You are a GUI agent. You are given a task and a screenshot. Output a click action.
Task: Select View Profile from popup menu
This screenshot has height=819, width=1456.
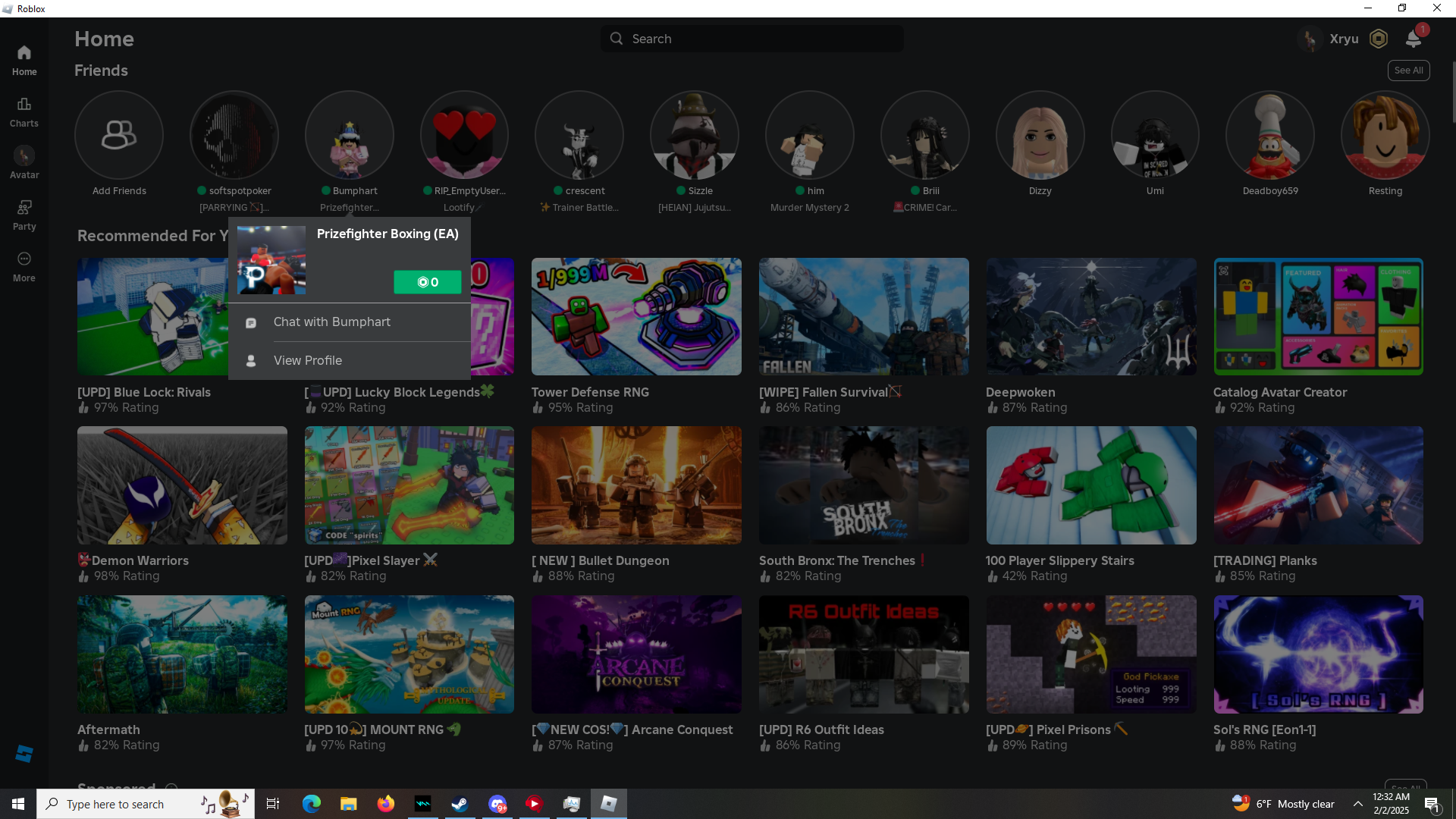[x=308, y=361]
